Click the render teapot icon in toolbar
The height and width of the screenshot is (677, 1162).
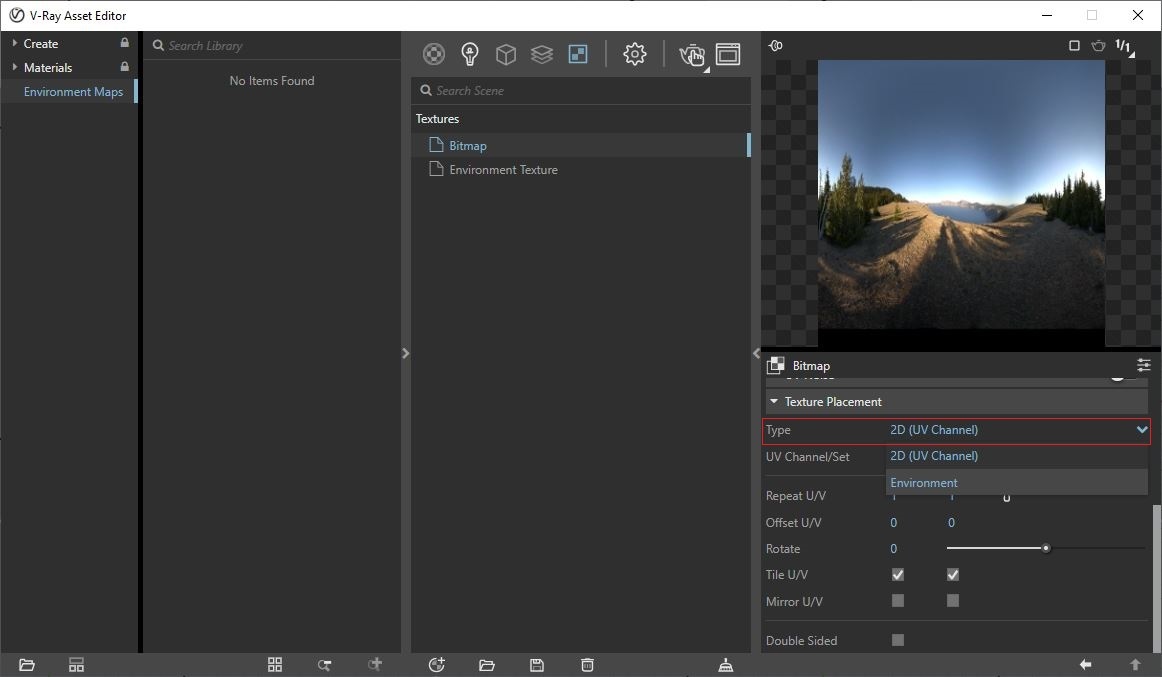pyautogui.click(x=692, y=55)
